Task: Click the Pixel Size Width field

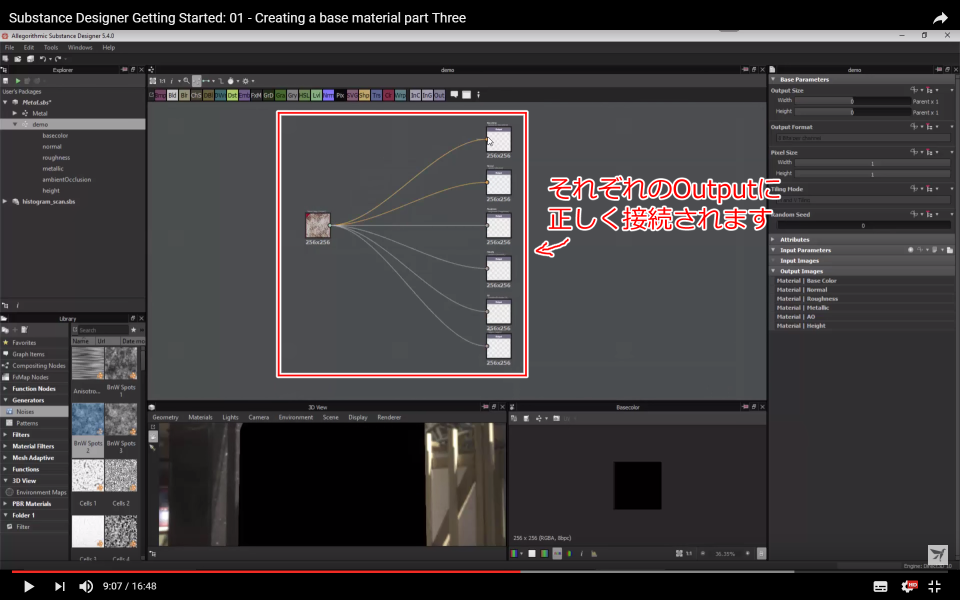Action: [x=872, y=163]
